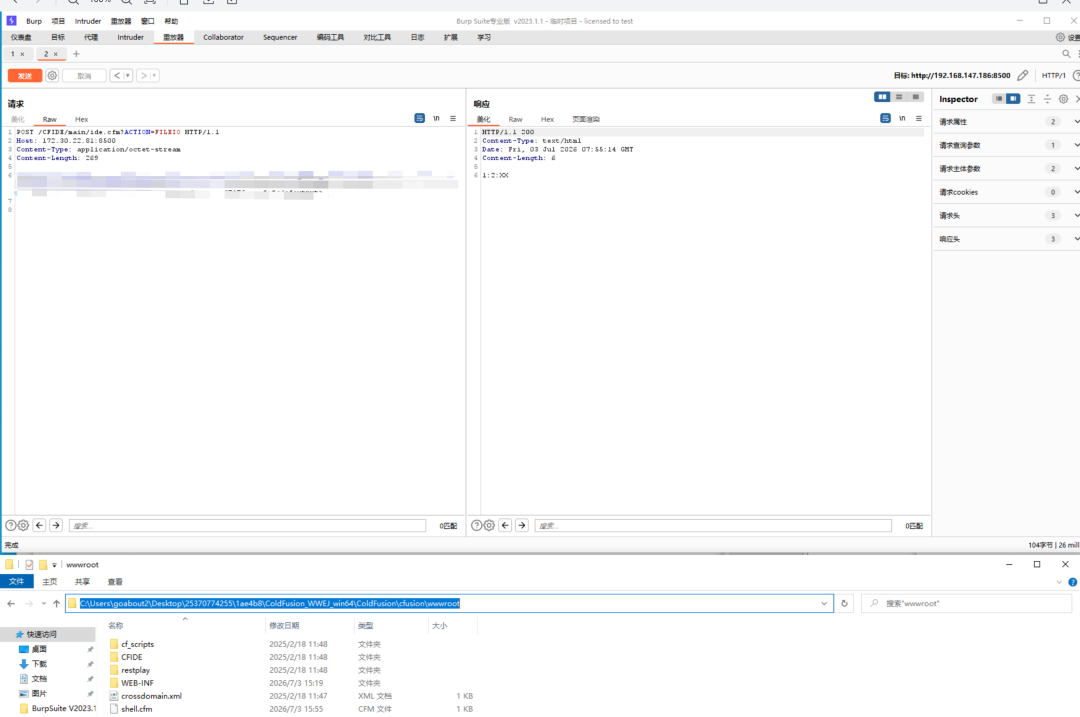
Task: Open the Collaborator tab
Action: click(223, 37)
